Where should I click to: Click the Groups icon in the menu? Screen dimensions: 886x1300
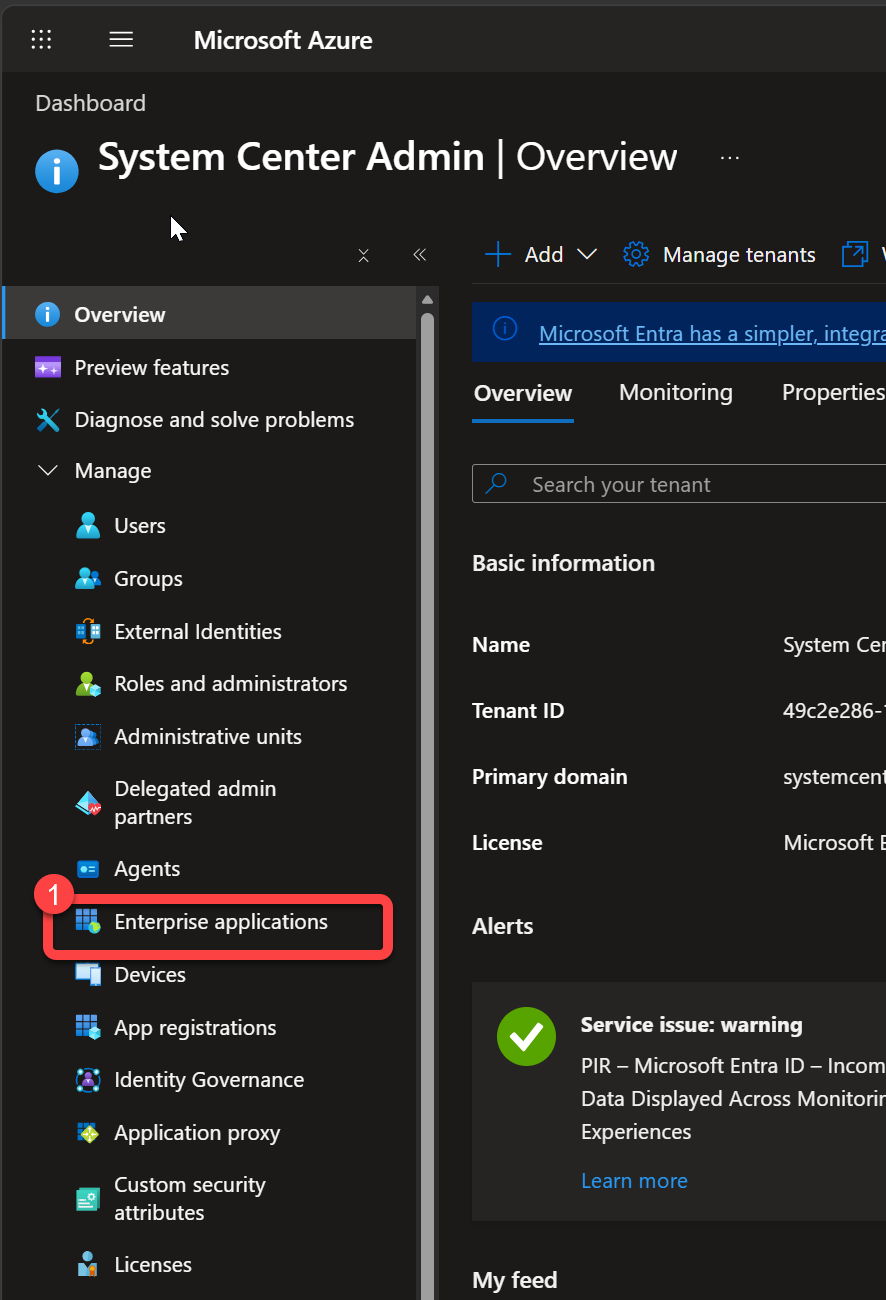pyautogui.click(x=88, y=578)
